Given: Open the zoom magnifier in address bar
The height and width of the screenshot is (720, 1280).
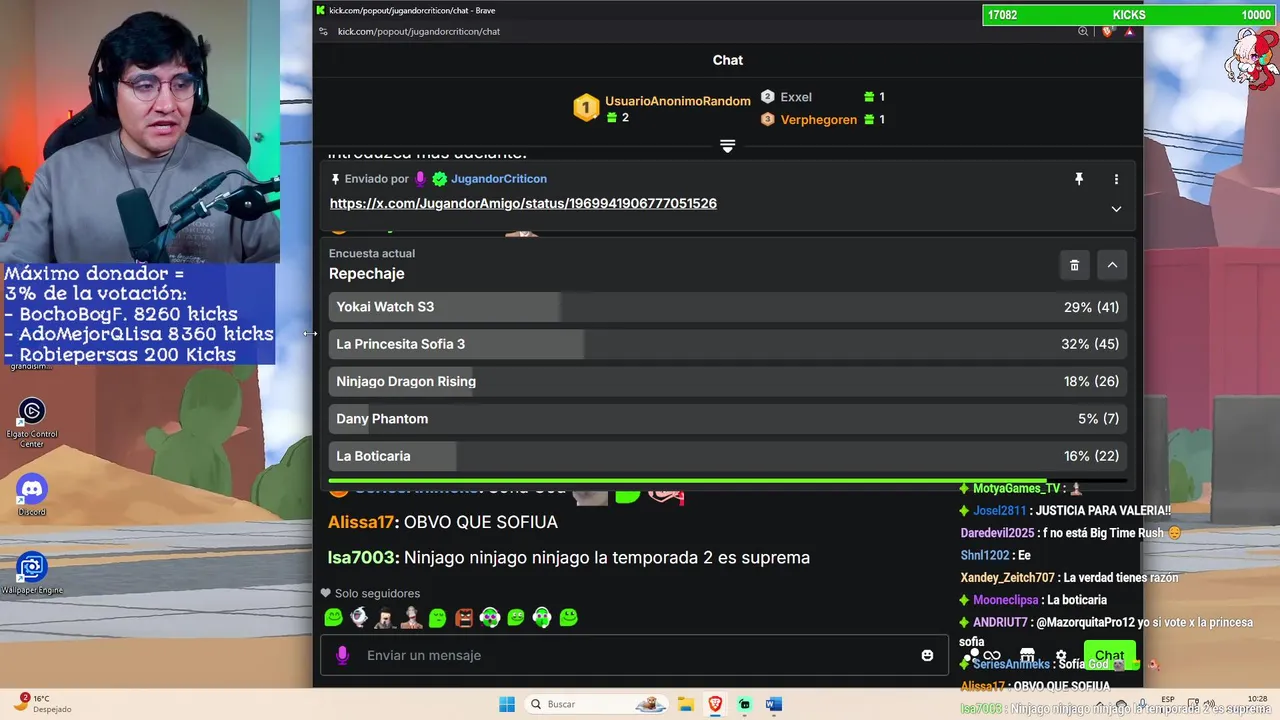Looking at the screenshot, I should [1083, 31].
